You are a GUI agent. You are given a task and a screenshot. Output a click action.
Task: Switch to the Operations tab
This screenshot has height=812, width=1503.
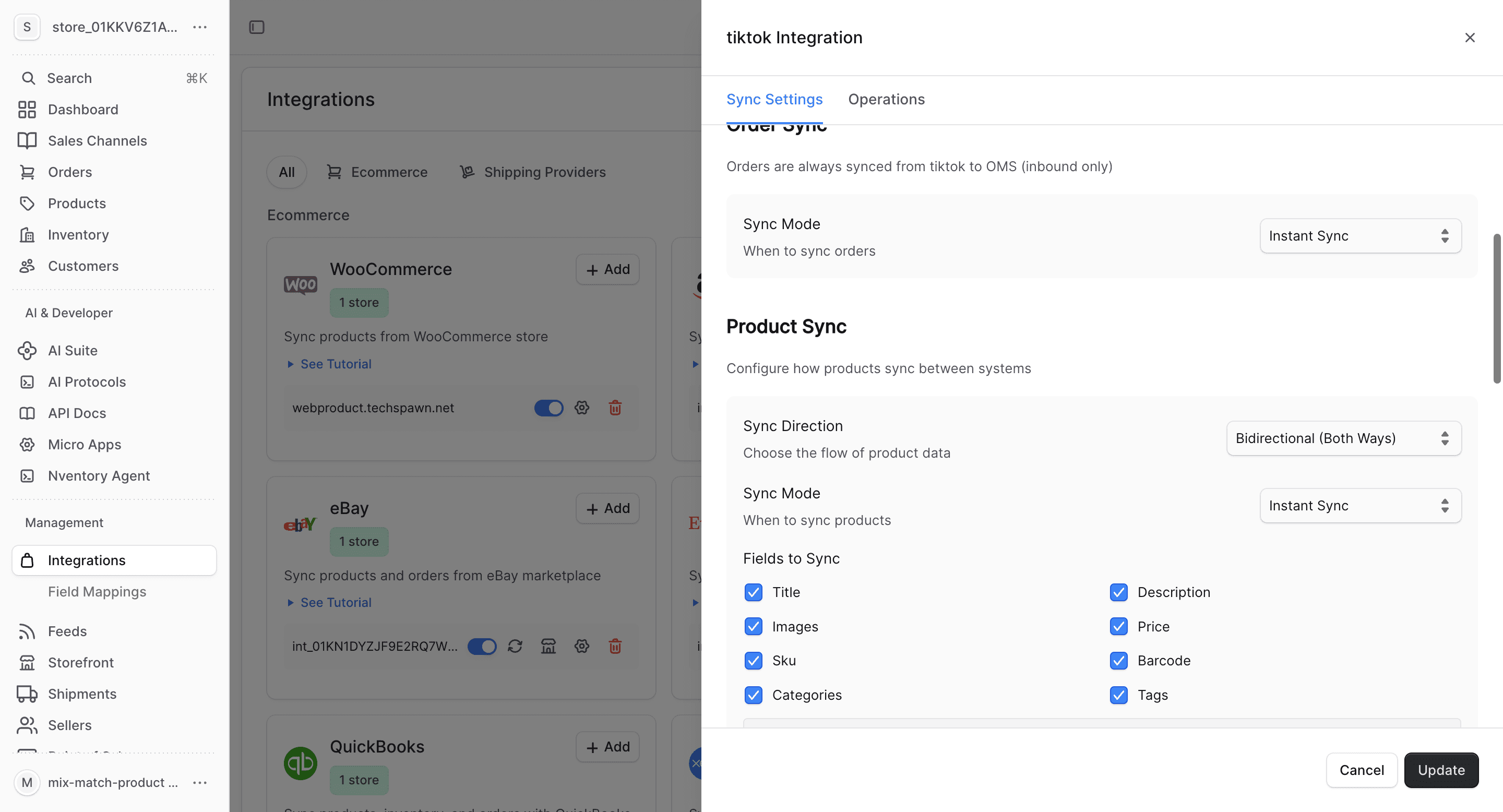tap(886, 100)
